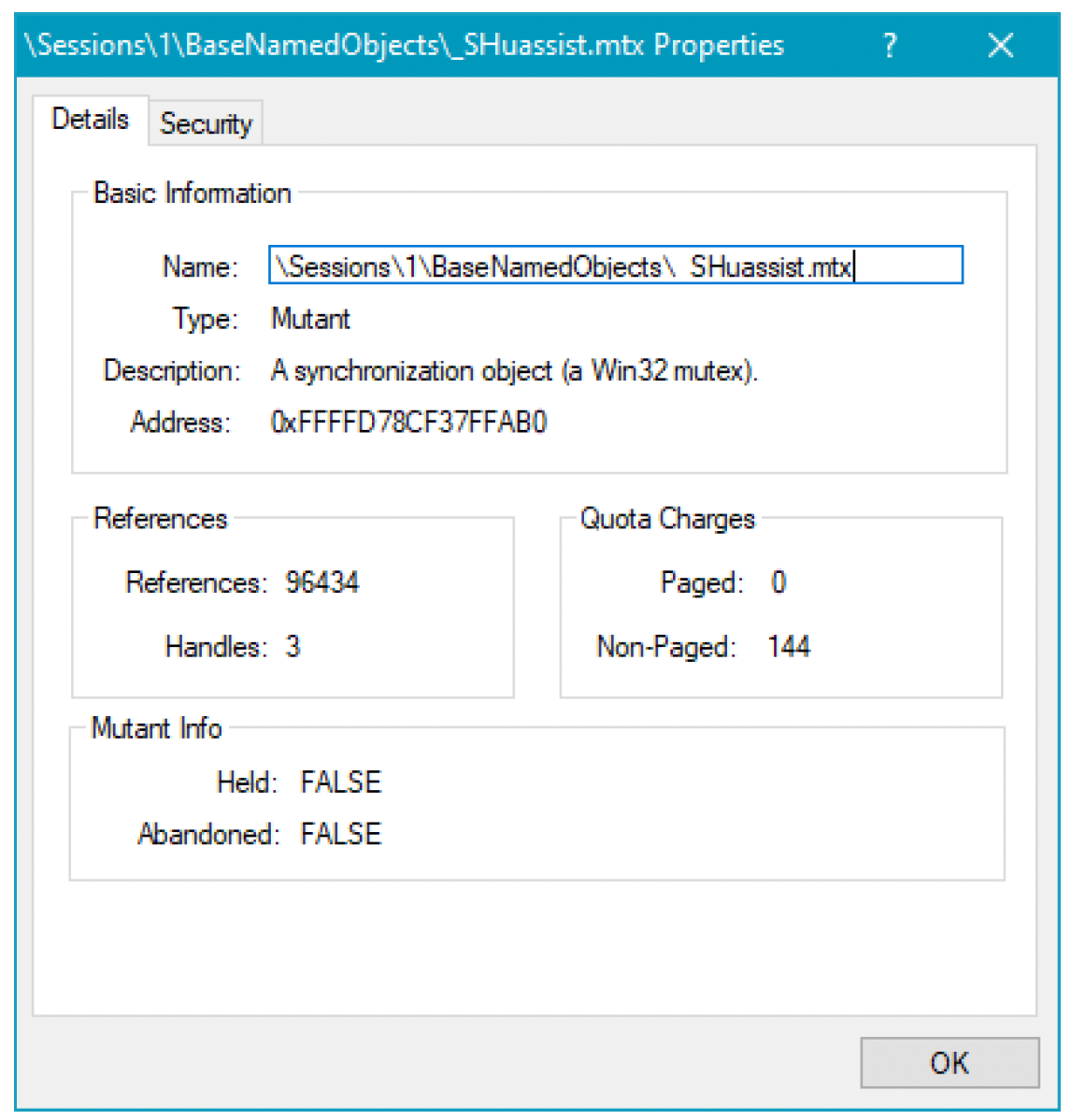Viewport: 1071px width, 1120px height.
Task: Click the Abandoned value FALSE
Action: pyautogui.click(x=340, y=834)
